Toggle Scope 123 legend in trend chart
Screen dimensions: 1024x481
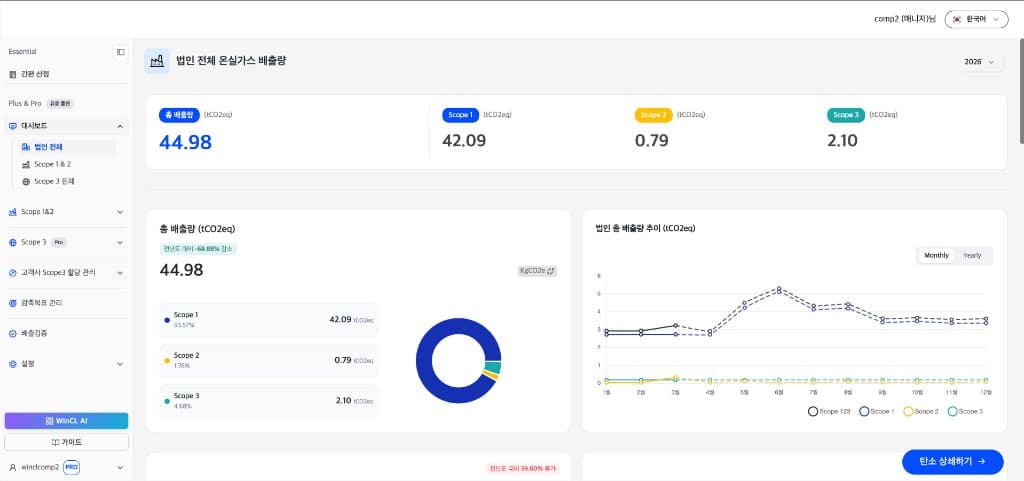tap(829, 411)
